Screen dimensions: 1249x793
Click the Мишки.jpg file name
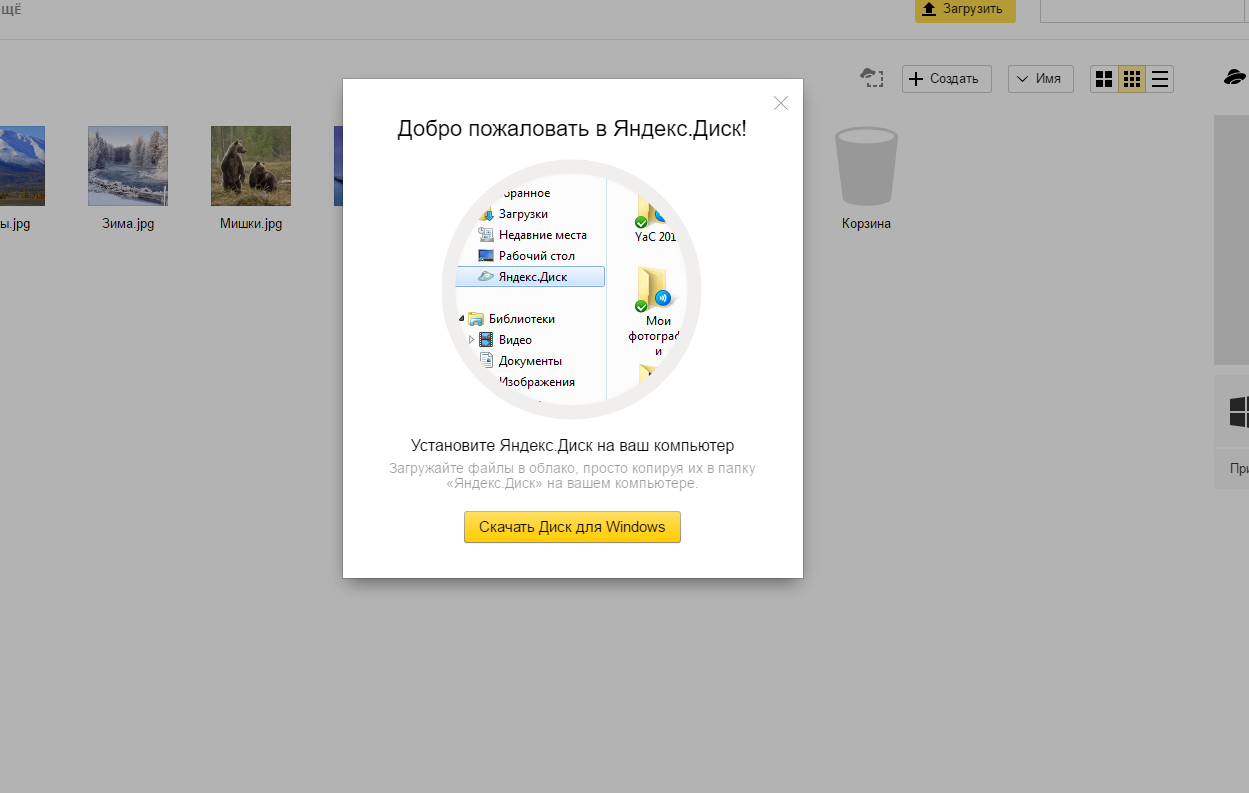coord(251,224)
